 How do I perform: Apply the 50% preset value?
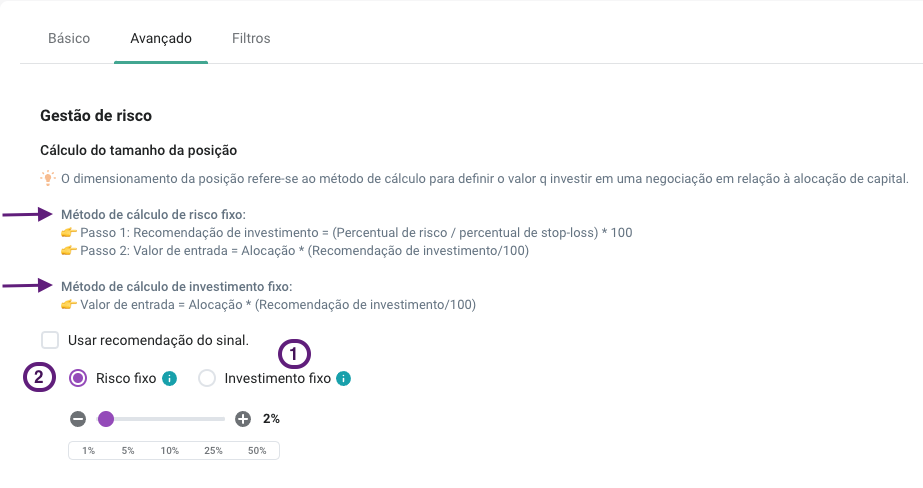tap(257, 450)
